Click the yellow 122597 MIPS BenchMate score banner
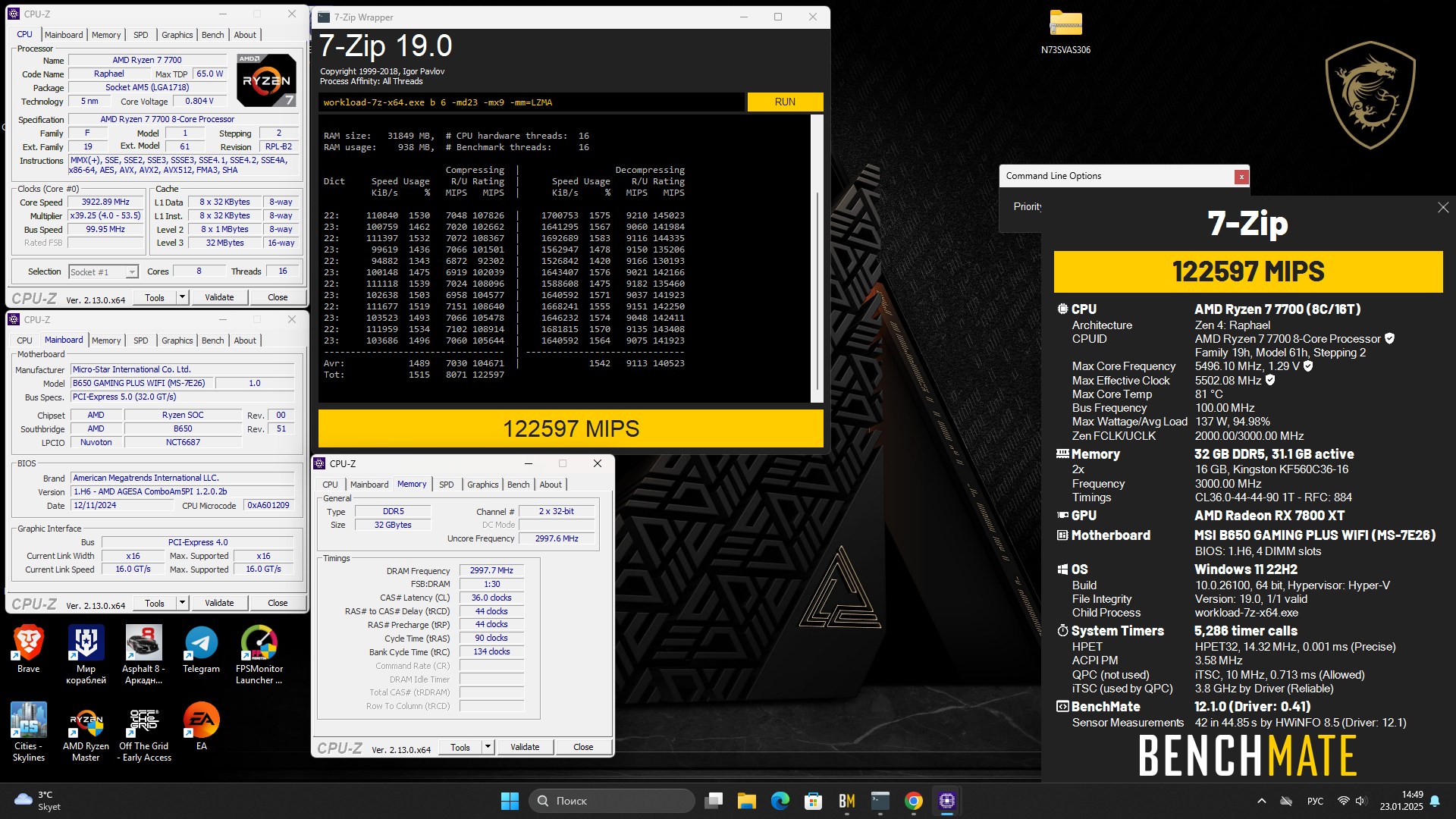 [1248, 271]
